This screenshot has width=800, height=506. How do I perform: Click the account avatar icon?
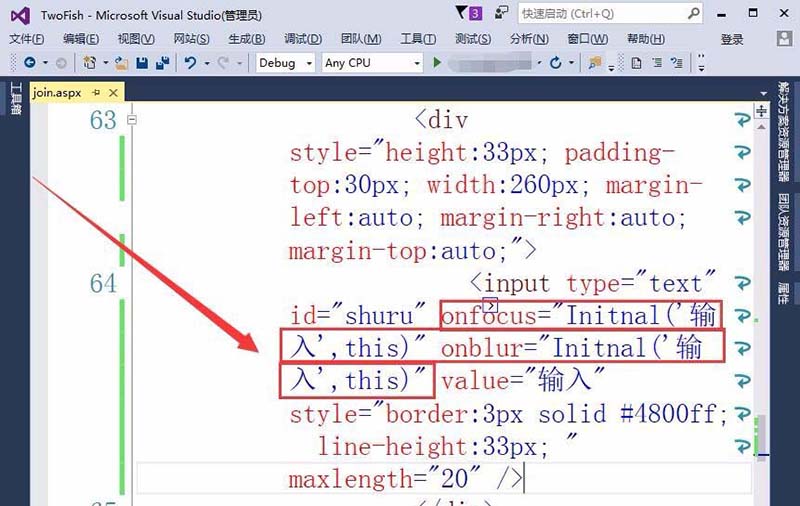pos(784,39)
